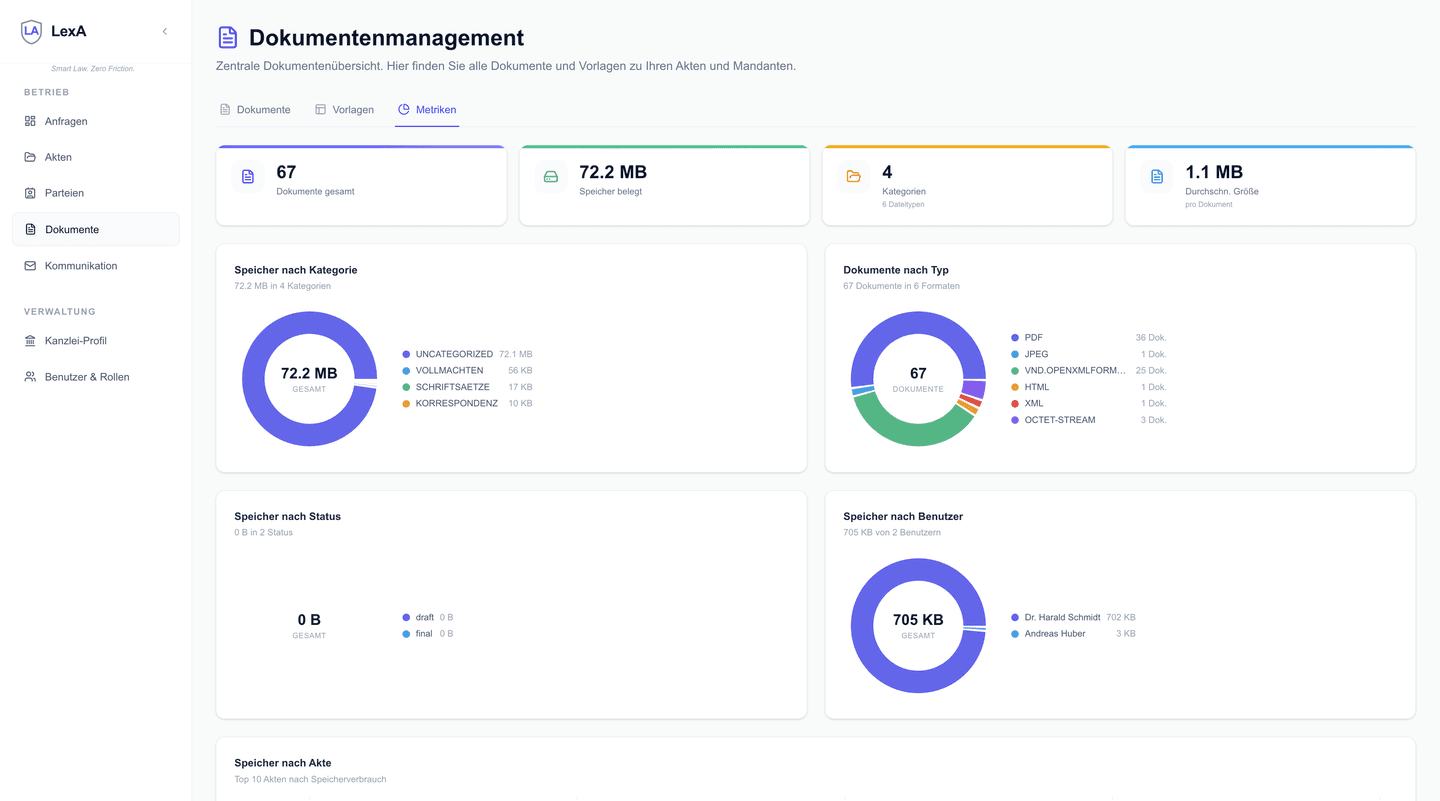The image size is (1440, 801).
Task: Click the blue color dot next to Andreas Huber
Action: (1013, 633)
